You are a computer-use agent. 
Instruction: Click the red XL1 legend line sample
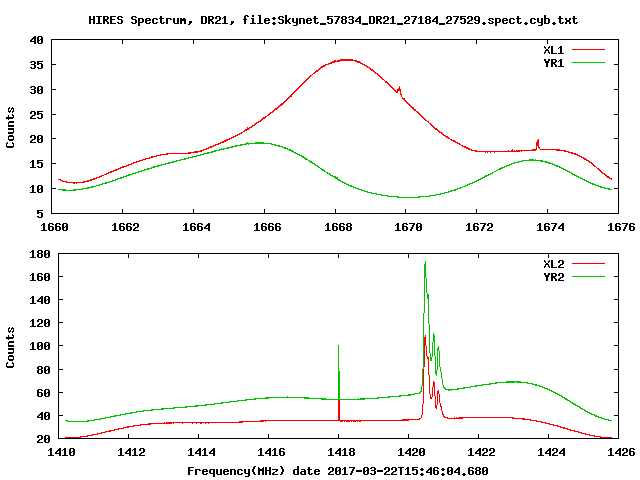click(x=591, y=48)
